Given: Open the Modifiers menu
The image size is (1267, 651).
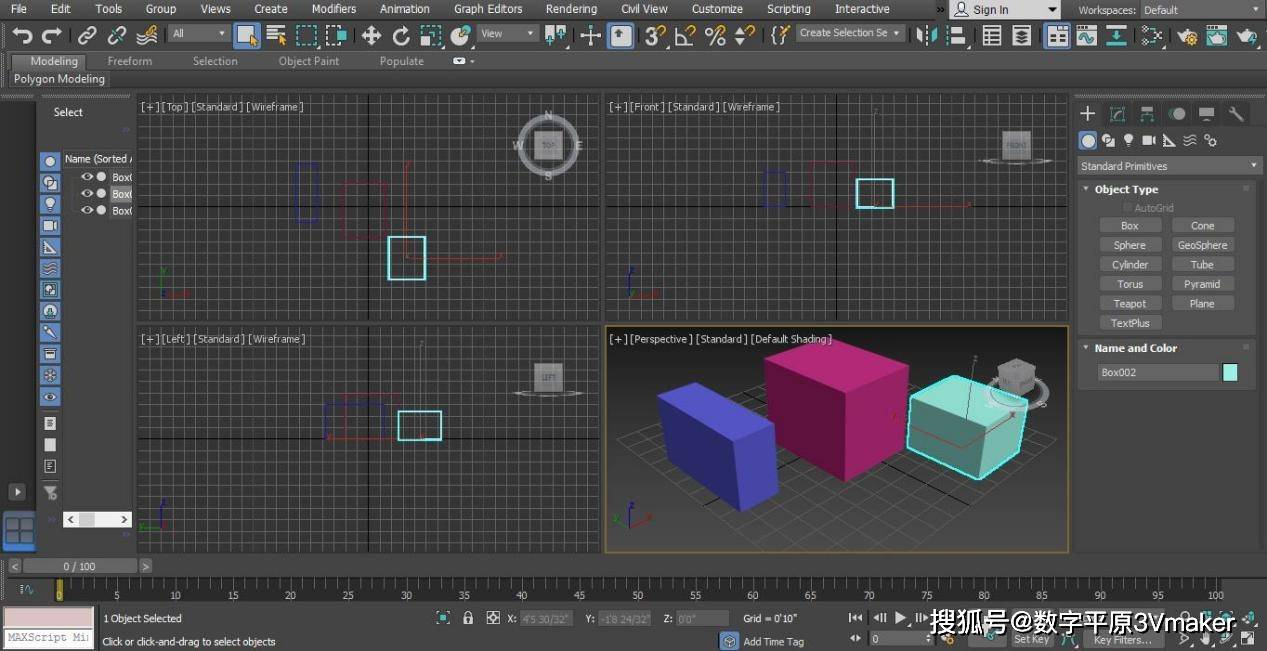Looking at the screenshot, I should (333, 9).
